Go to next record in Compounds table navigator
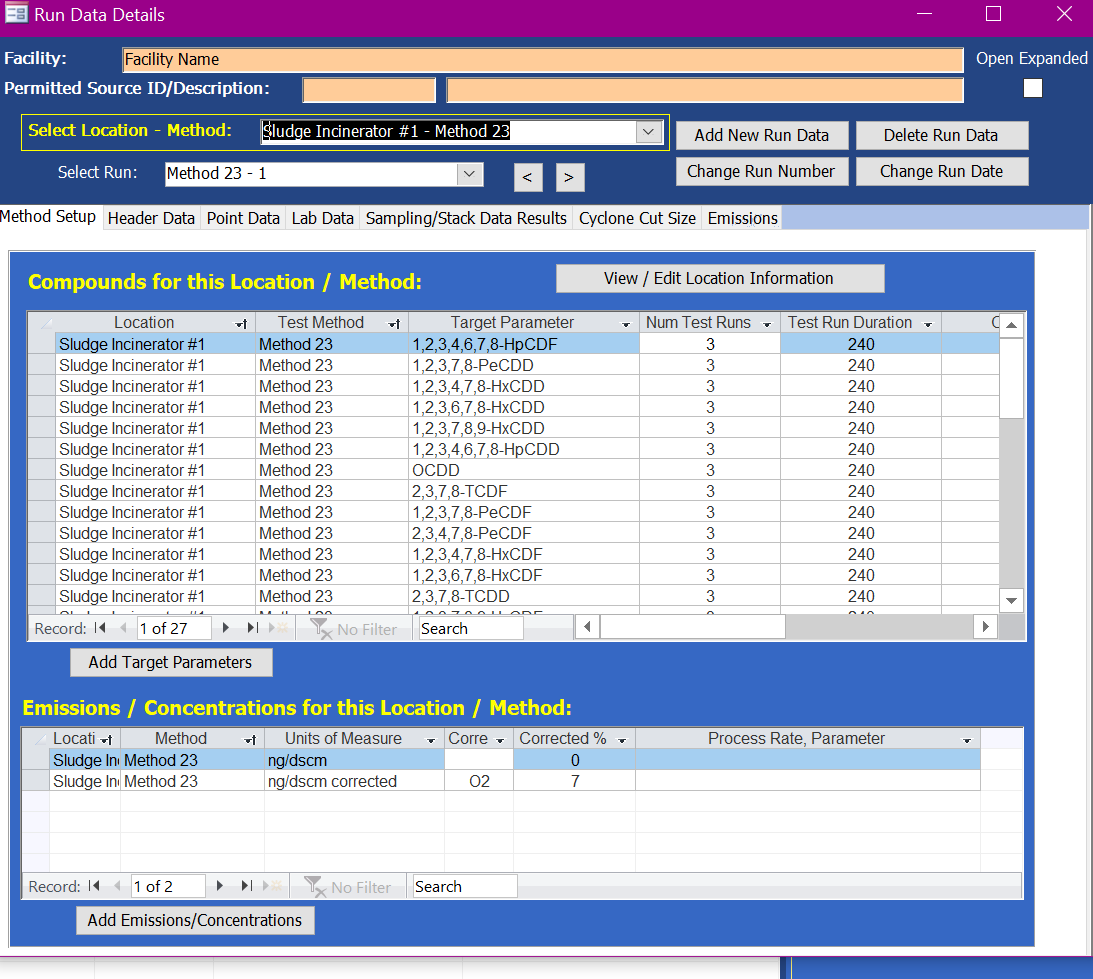 [226, 628]
